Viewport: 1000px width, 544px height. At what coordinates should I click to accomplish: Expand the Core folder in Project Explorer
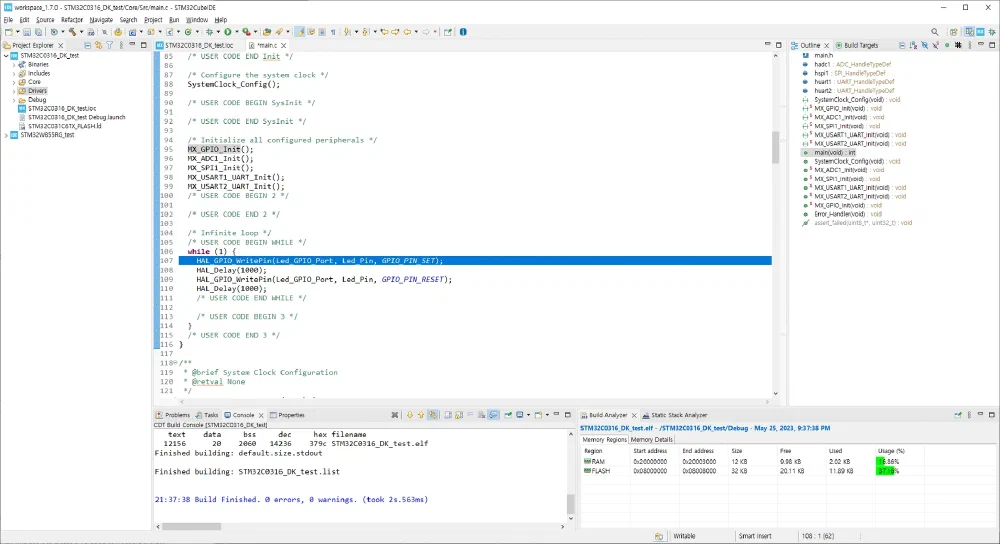coord(14,82)
